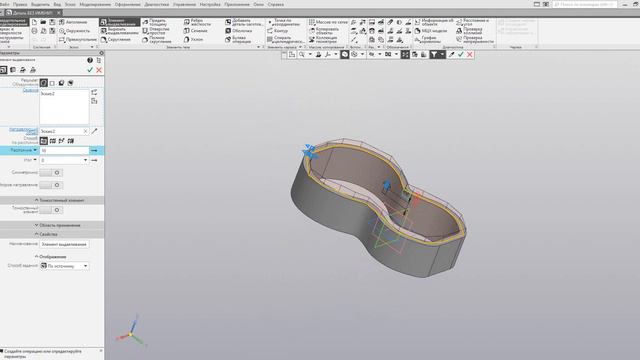
Task: Run Проверка коллизий collision check
Action: [470, 31]
